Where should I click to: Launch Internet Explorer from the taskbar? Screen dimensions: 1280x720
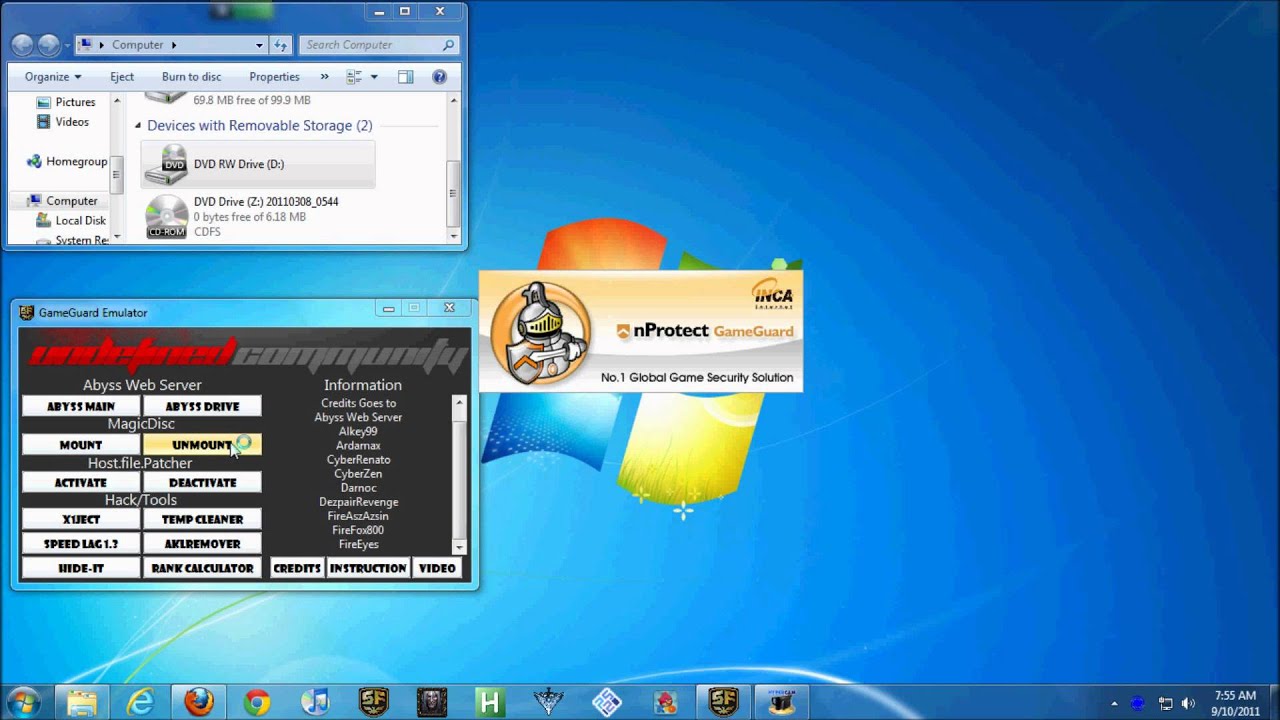pos(141,702)
